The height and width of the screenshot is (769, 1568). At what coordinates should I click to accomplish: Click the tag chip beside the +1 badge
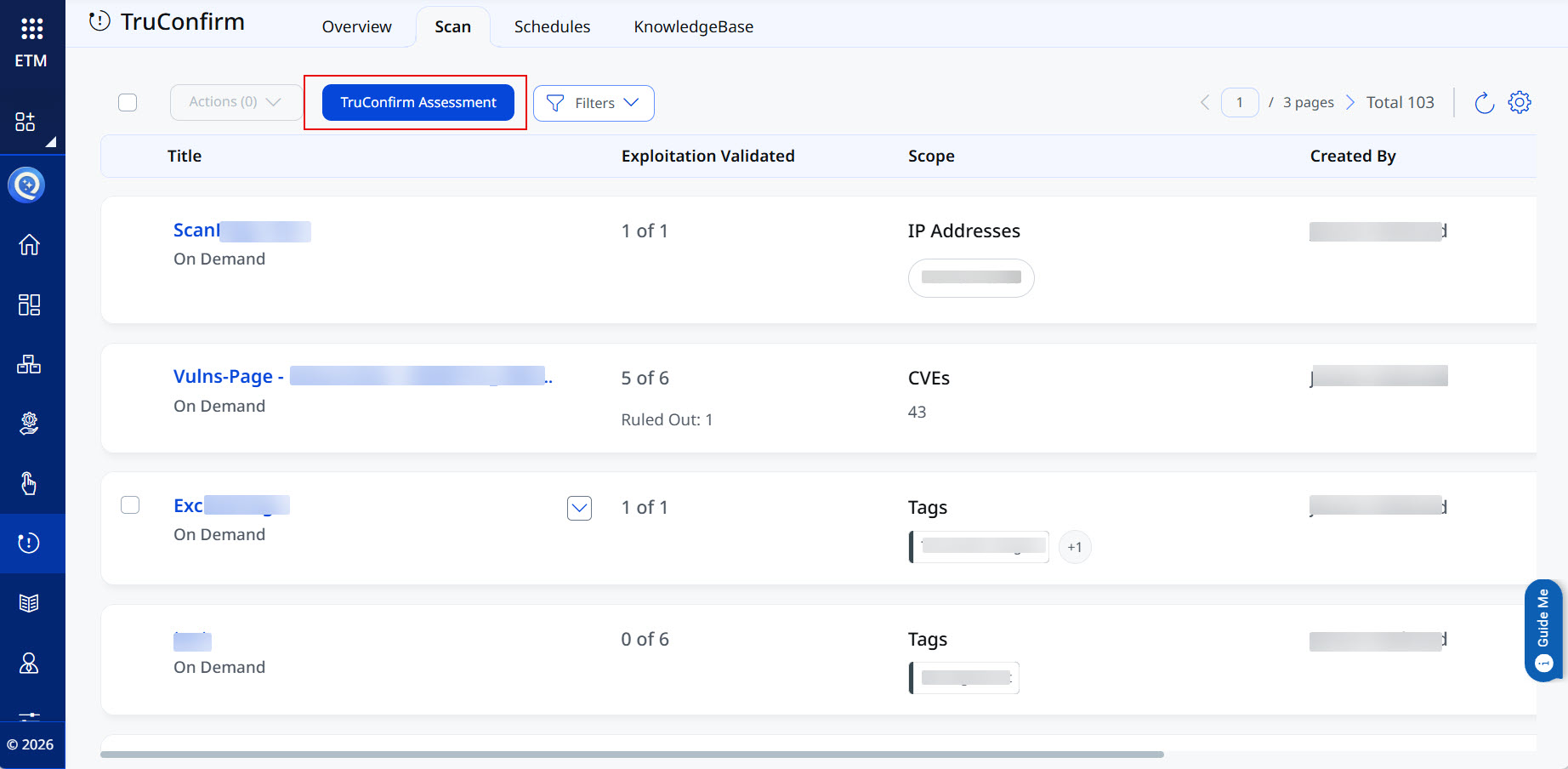point(980,546)
